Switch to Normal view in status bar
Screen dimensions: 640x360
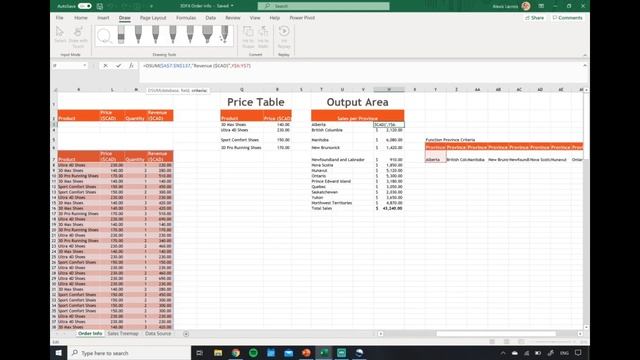click(492, 342)
